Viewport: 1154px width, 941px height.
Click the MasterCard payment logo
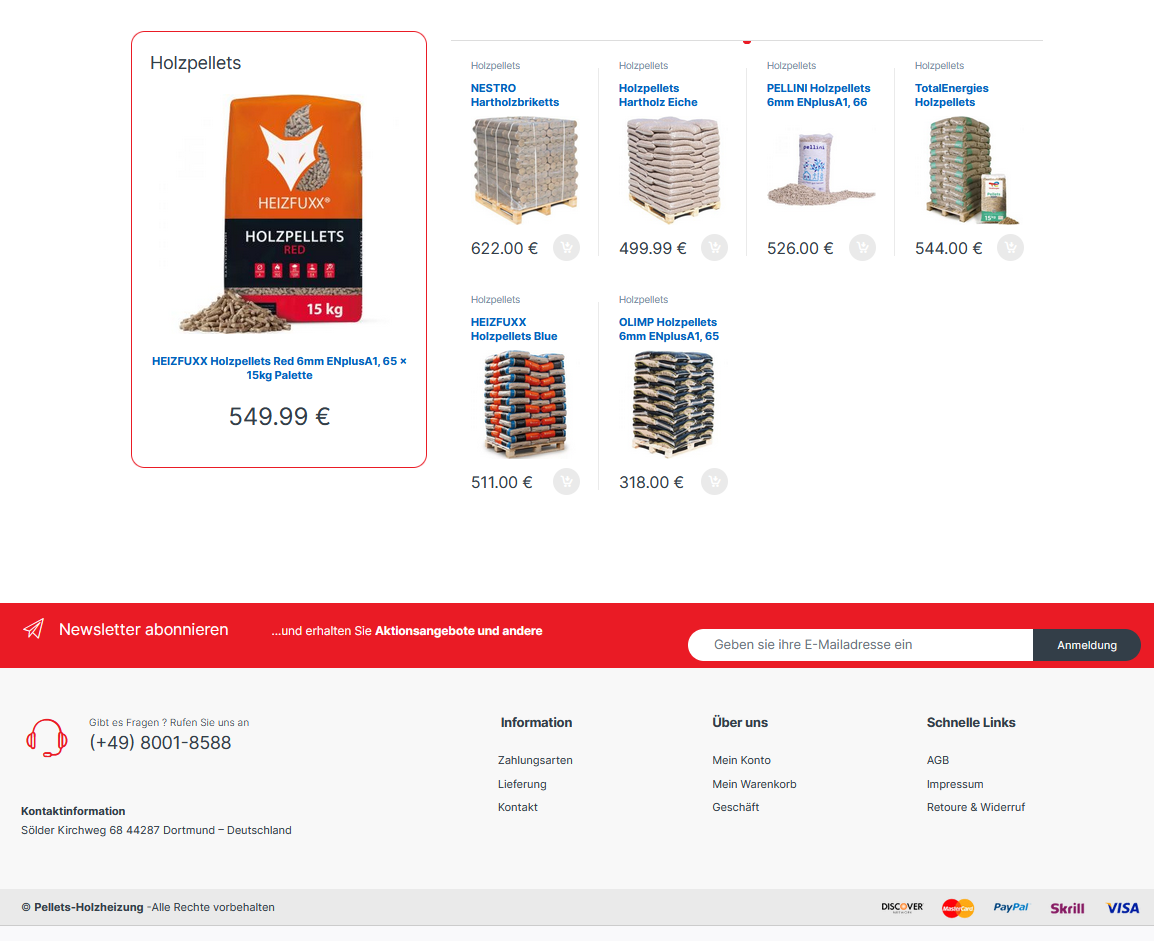(958, 908)
